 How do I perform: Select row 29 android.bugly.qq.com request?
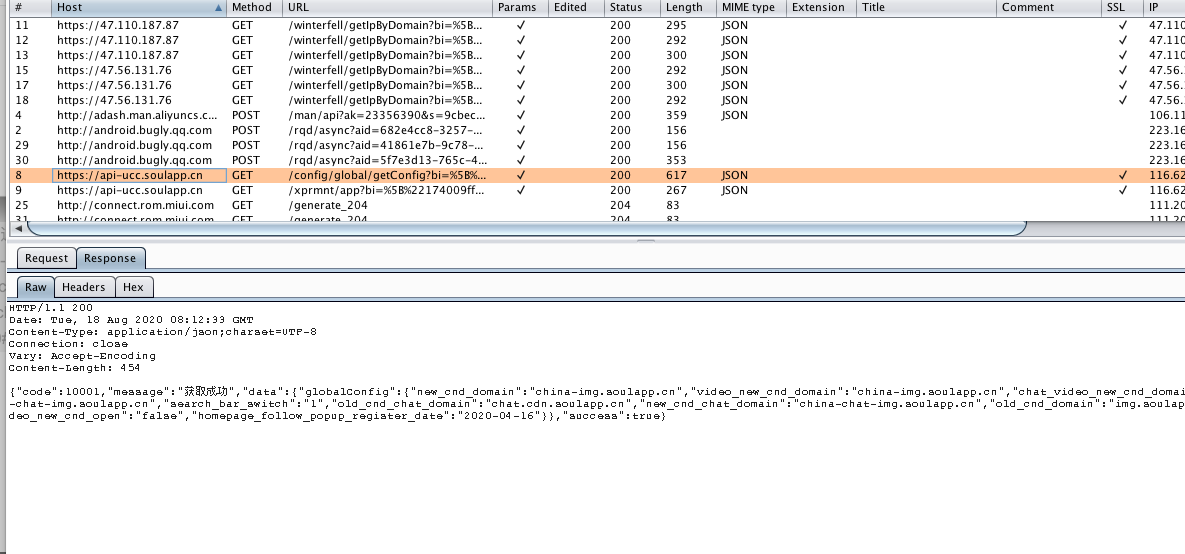point(597,145)
